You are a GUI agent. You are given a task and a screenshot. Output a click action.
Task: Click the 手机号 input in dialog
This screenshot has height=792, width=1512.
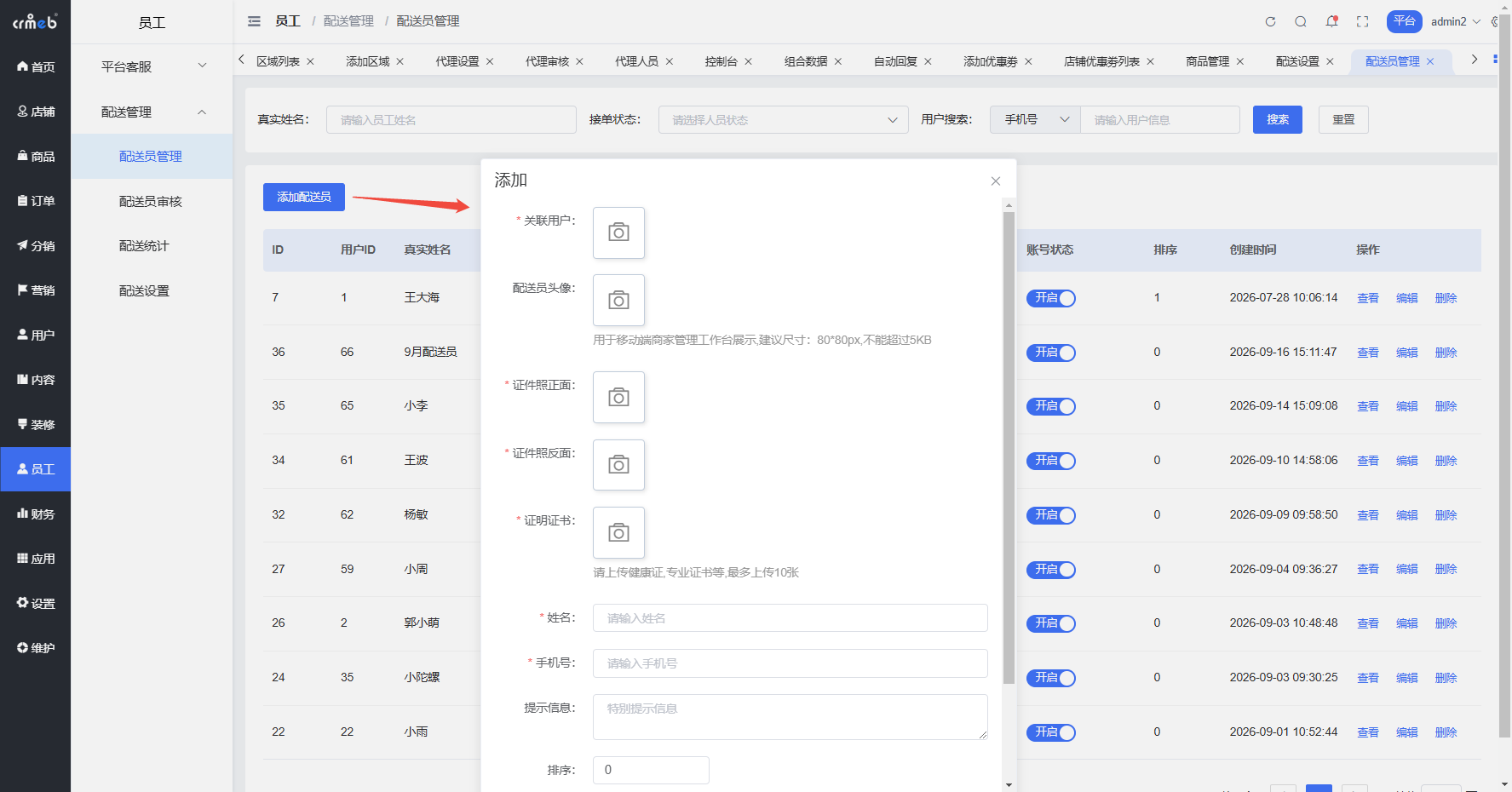pyautogui.click(x=790, y=663)
